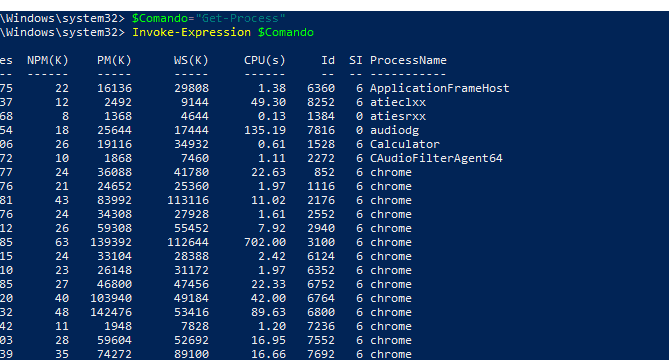Click the NPM value 48
Image resolution: width=669 pixels, height=360 pixels.
click(x=62, y=312)
